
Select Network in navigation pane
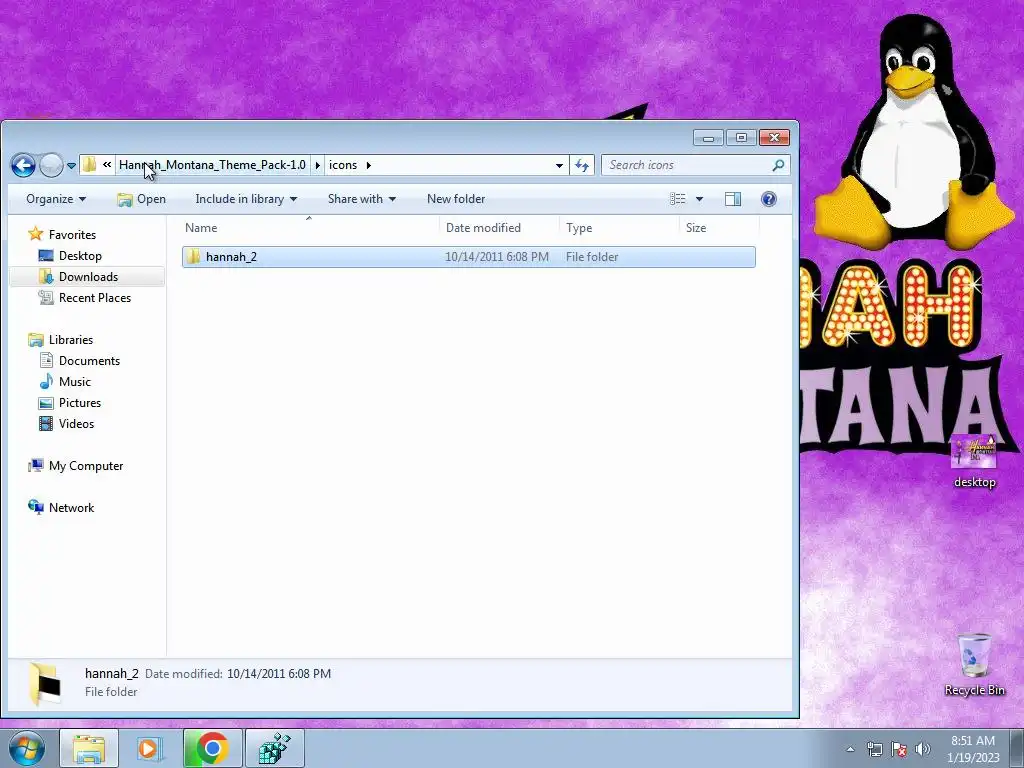coord(71,507)
